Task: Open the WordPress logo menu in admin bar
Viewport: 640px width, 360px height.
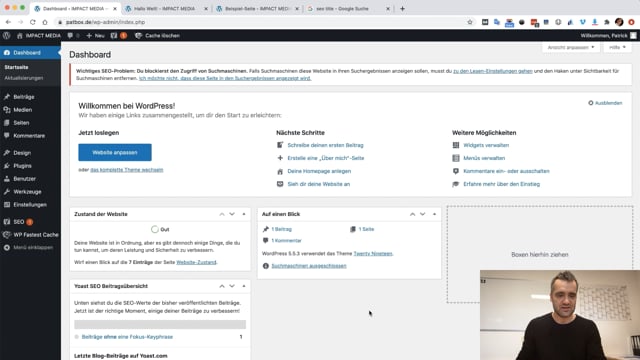Action: [x=7, y=36]
